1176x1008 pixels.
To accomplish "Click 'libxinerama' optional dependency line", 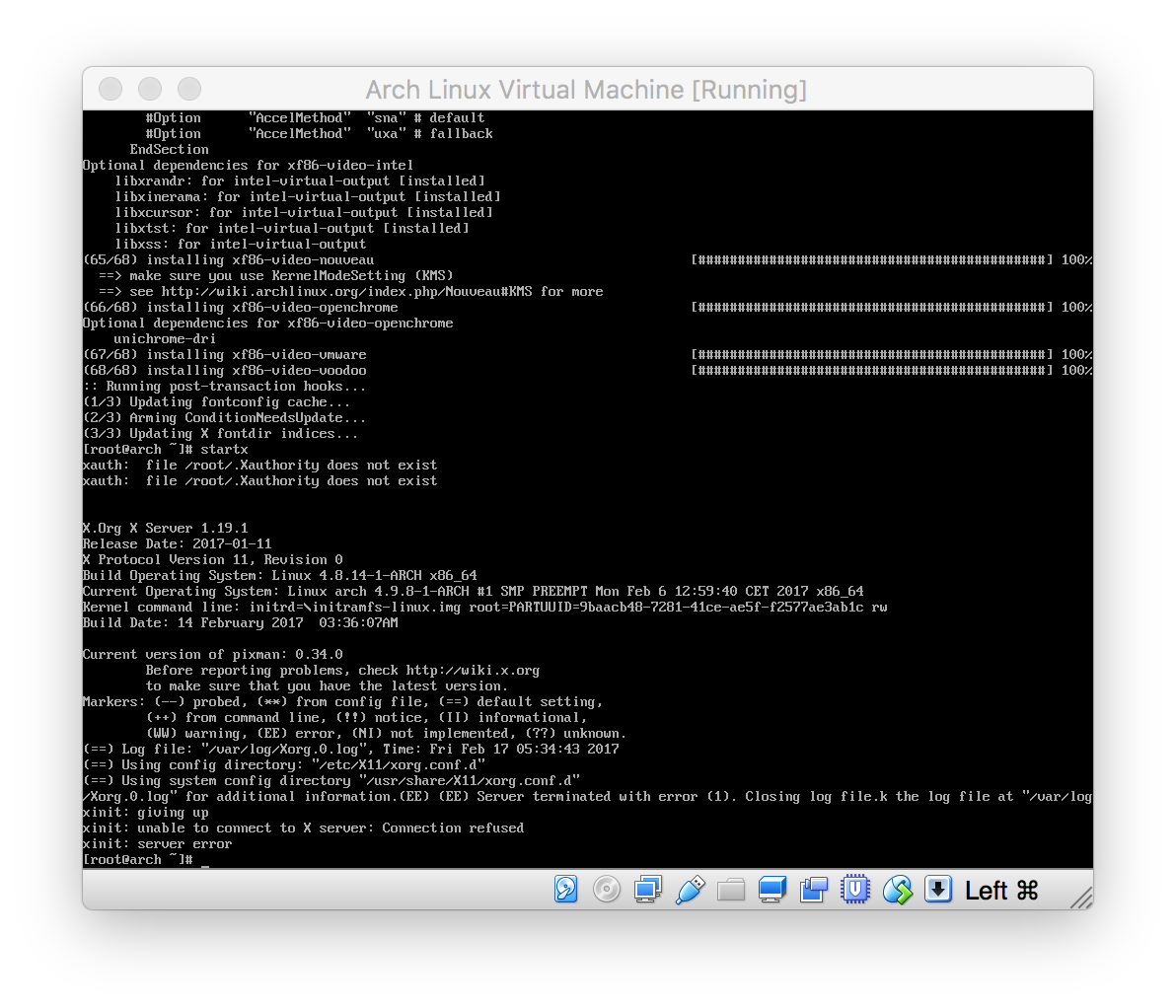I will pos(308,197).
